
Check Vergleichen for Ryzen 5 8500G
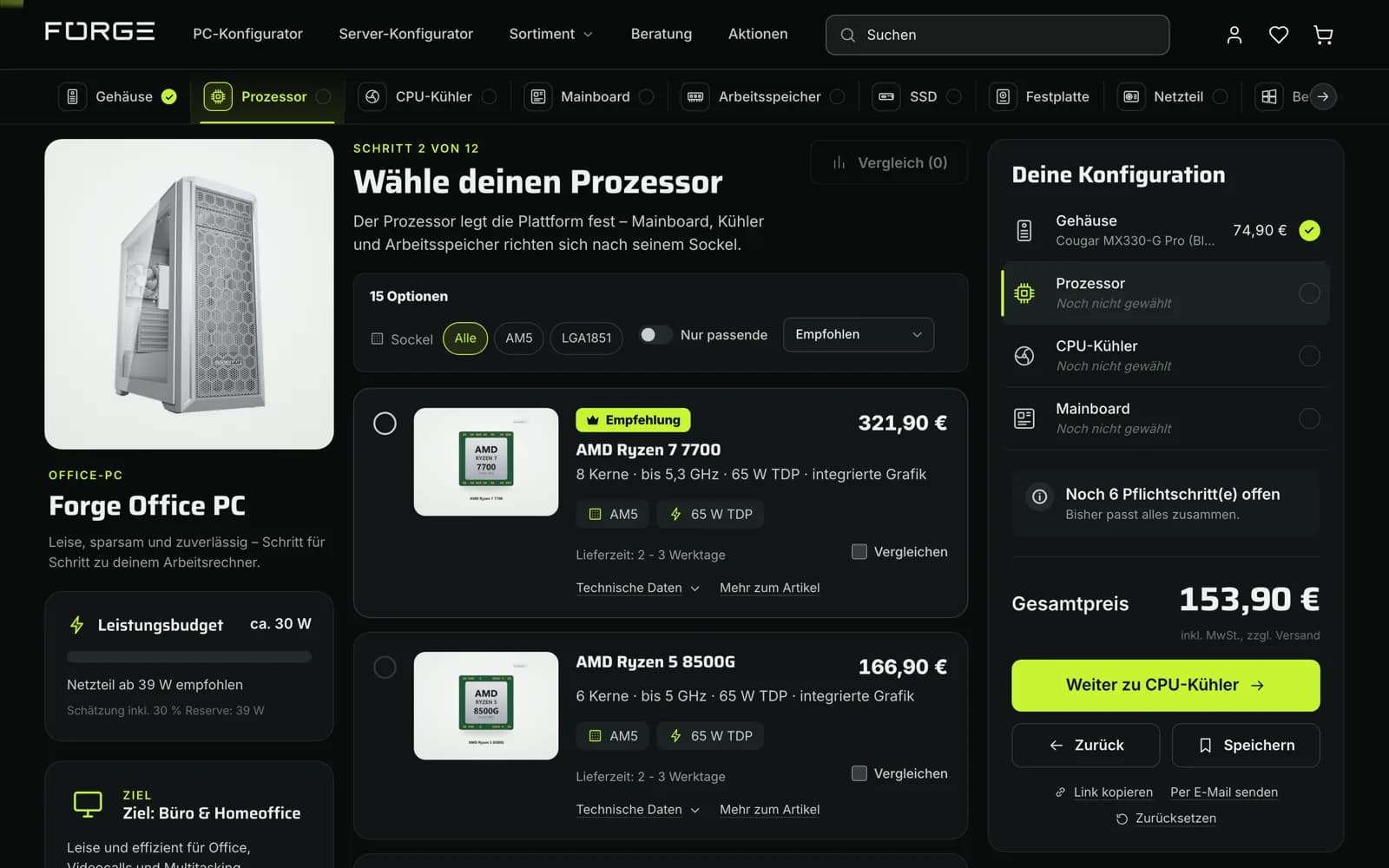pyautogui.click(x=859, y=773)
